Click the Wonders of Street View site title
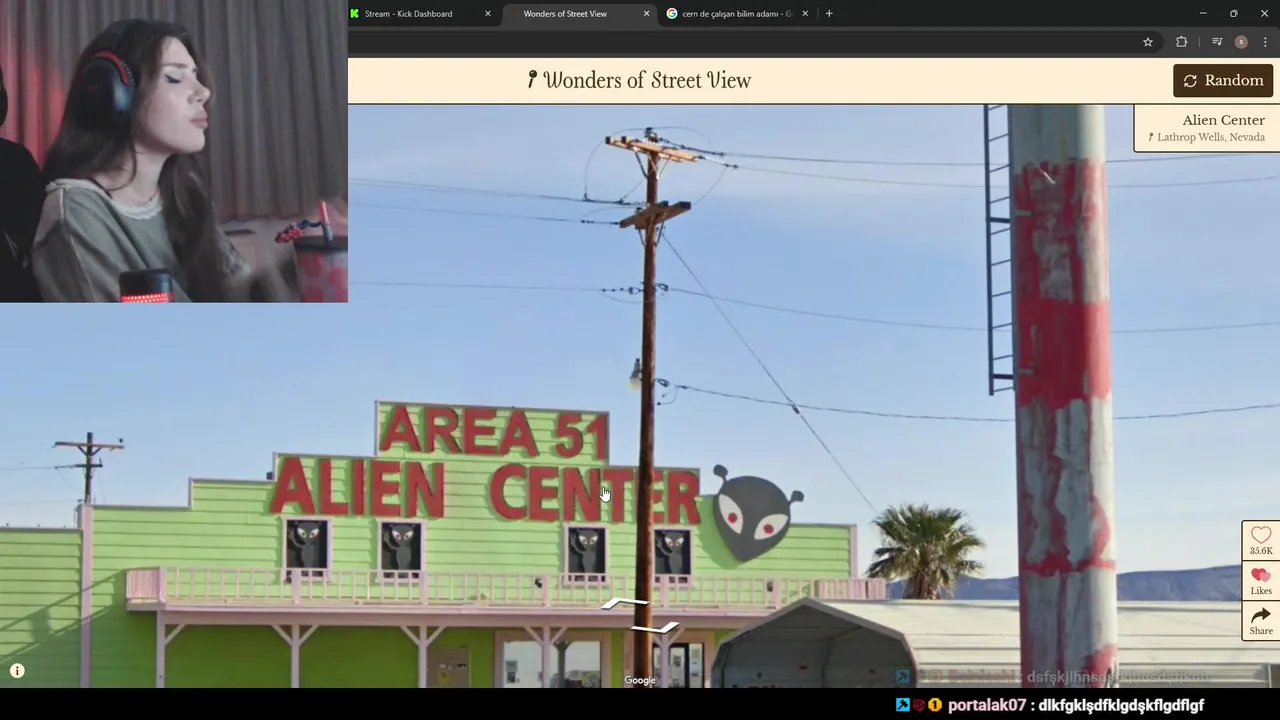This screenshot has height=720, width=1280. (647, 81)
